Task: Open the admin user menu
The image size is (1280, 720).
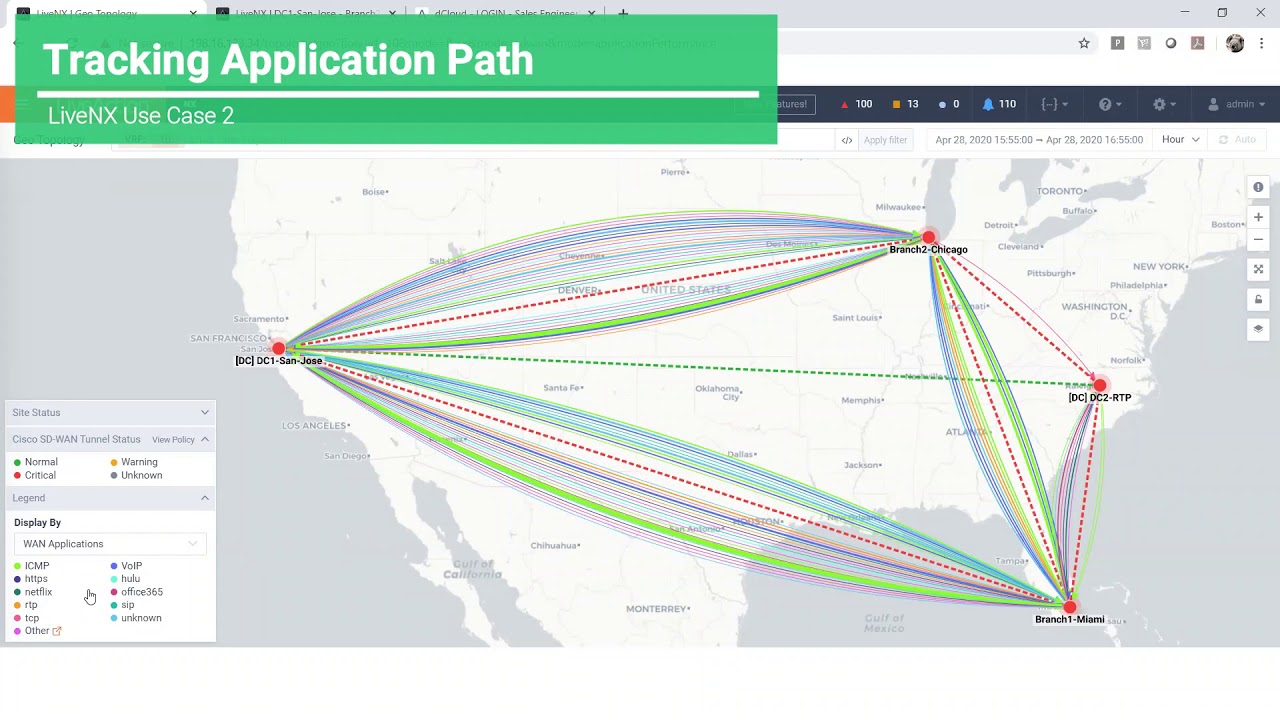Action: [1237, 104]
